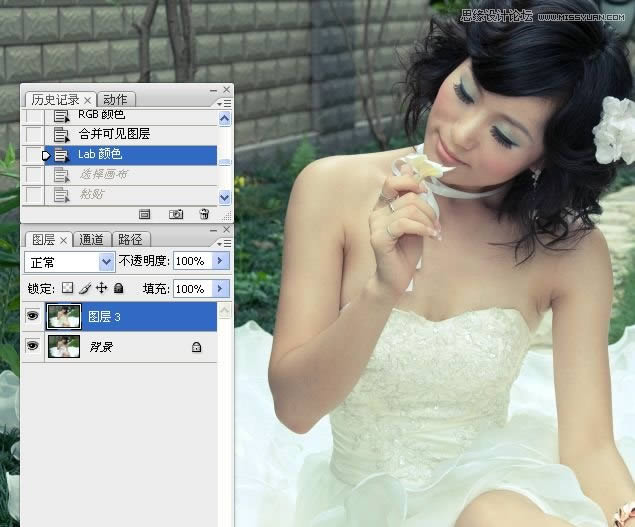
Task: Select the 合并可见图层 history state
Action: click(x=114, y=135)
